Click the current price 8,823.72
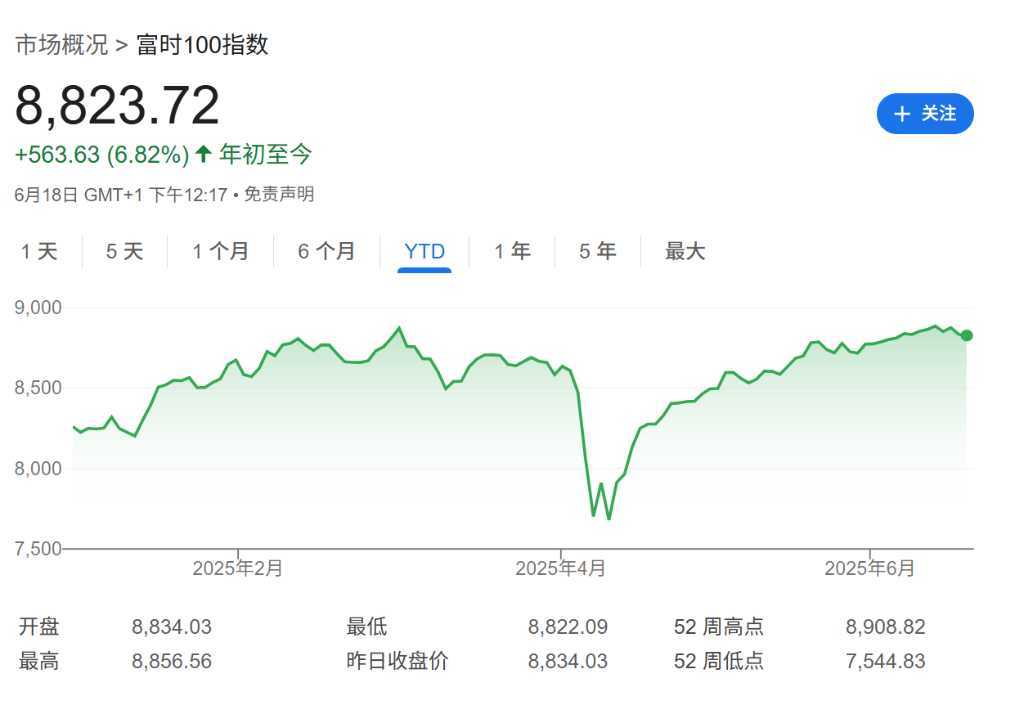Screen dimensions: 1024x702 coord(118,105)
